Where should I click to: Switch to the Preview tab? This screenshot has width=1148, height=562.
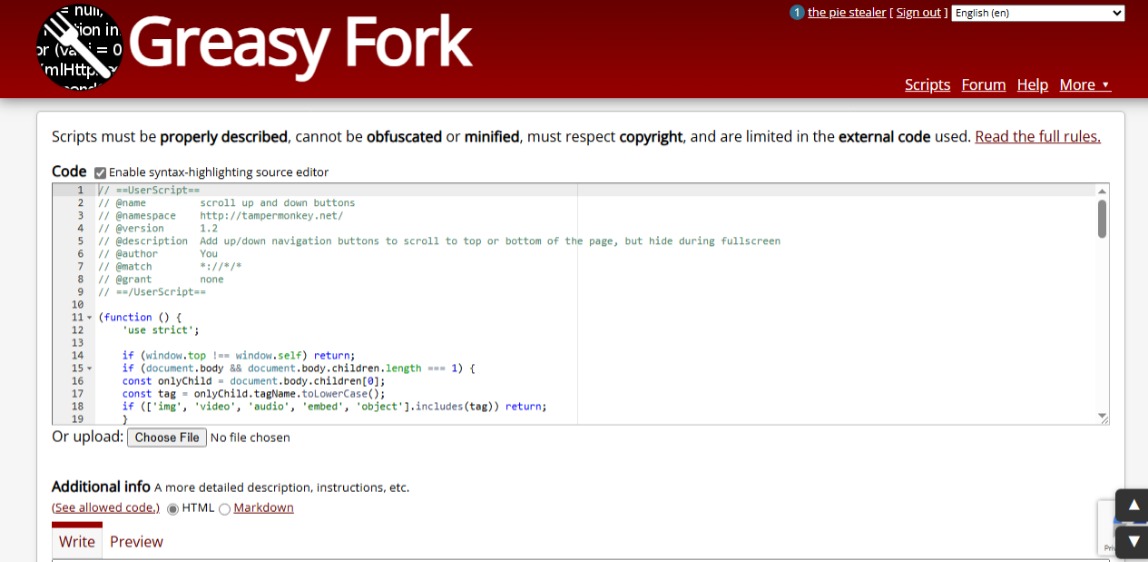[136, 542]
